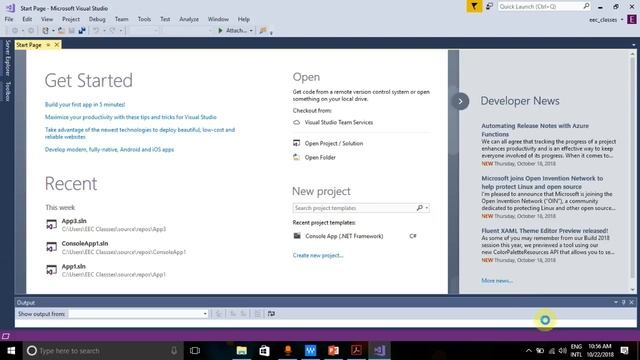Click Open Folder
The width and height of the screenshot is (640, 360).
(x=314, y=157)
